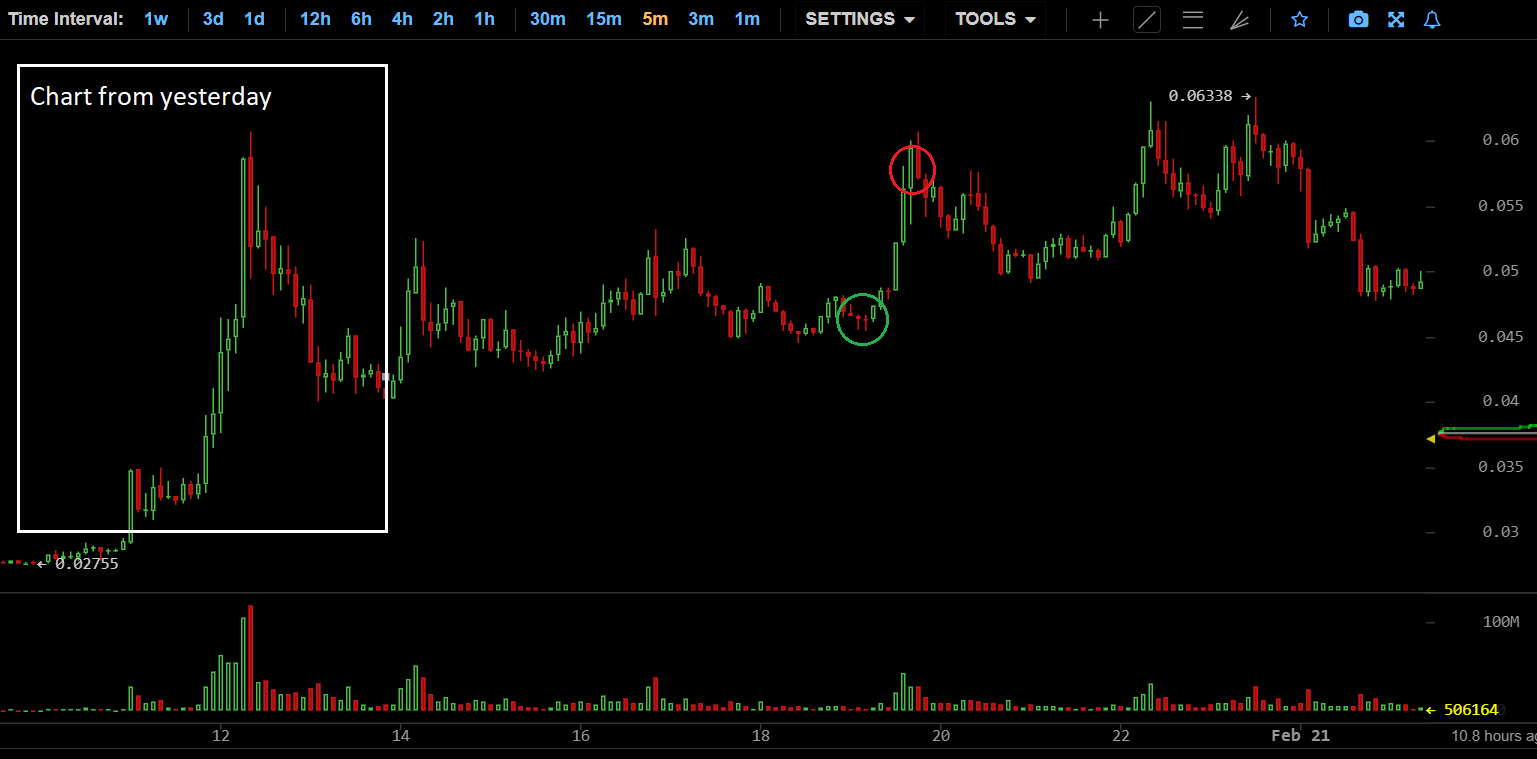Open price alerts bell icon
The width and height of the screenshot is (1537, 759).
tap(1432, 20)
